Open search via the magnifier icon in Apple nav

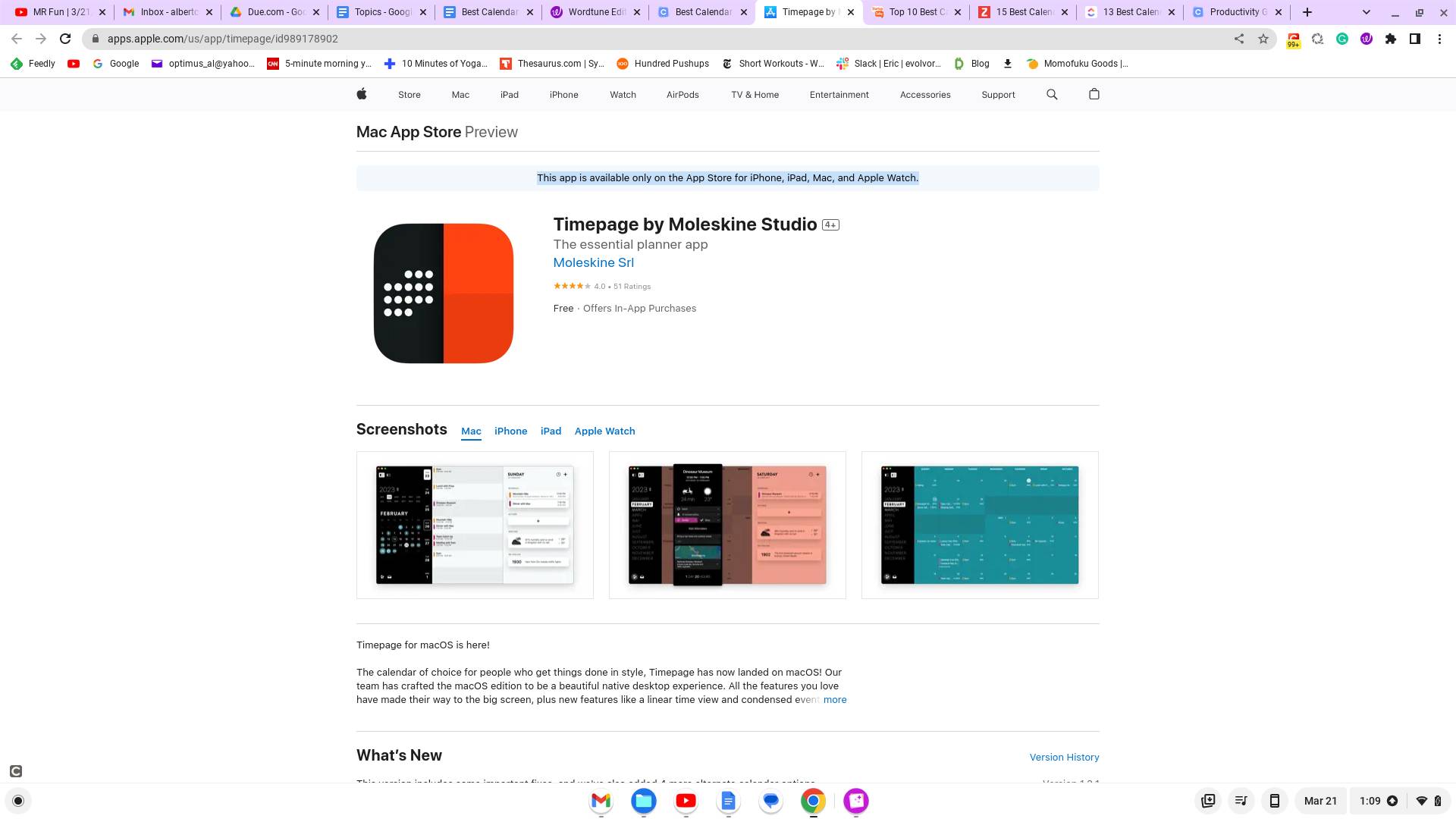coord(1052,94)
